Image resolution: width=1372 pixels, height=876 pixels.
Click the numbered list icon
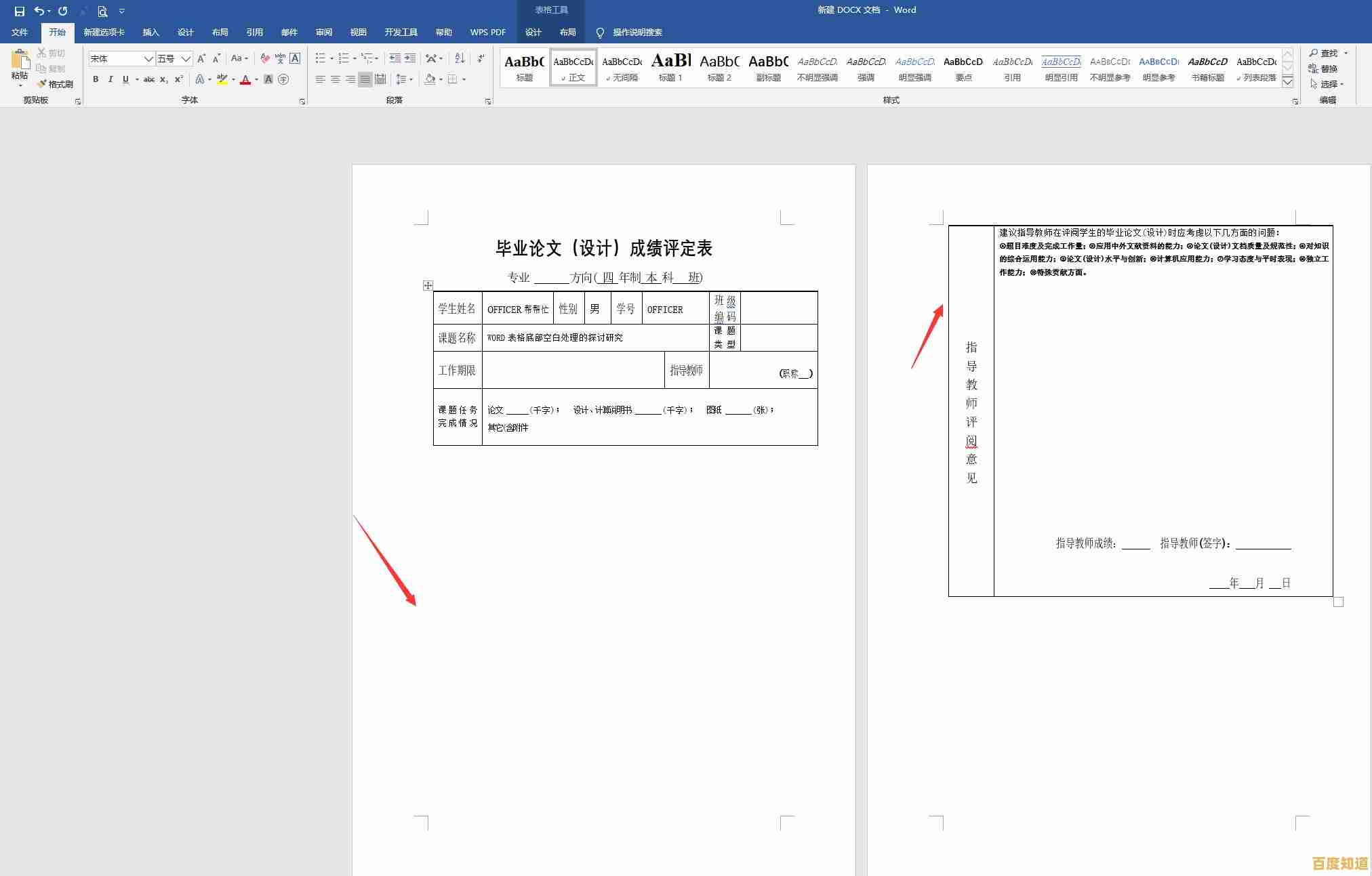[344, 58]
